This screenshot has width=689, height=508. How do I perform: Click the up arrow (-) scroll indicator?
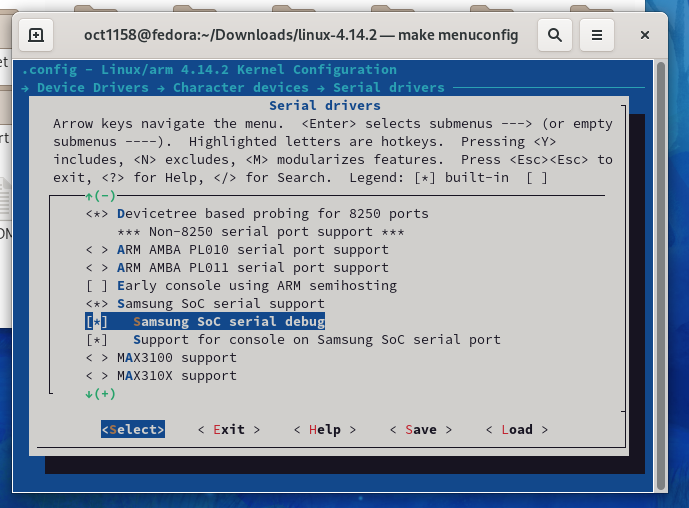(101, 196)
